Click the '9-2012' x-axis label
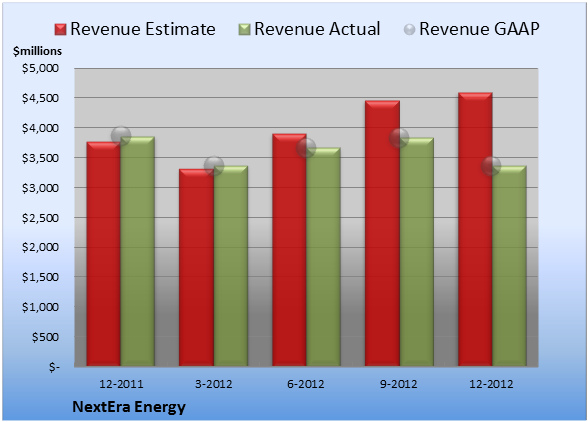The image size is (588, 422). tap(399, 384)
